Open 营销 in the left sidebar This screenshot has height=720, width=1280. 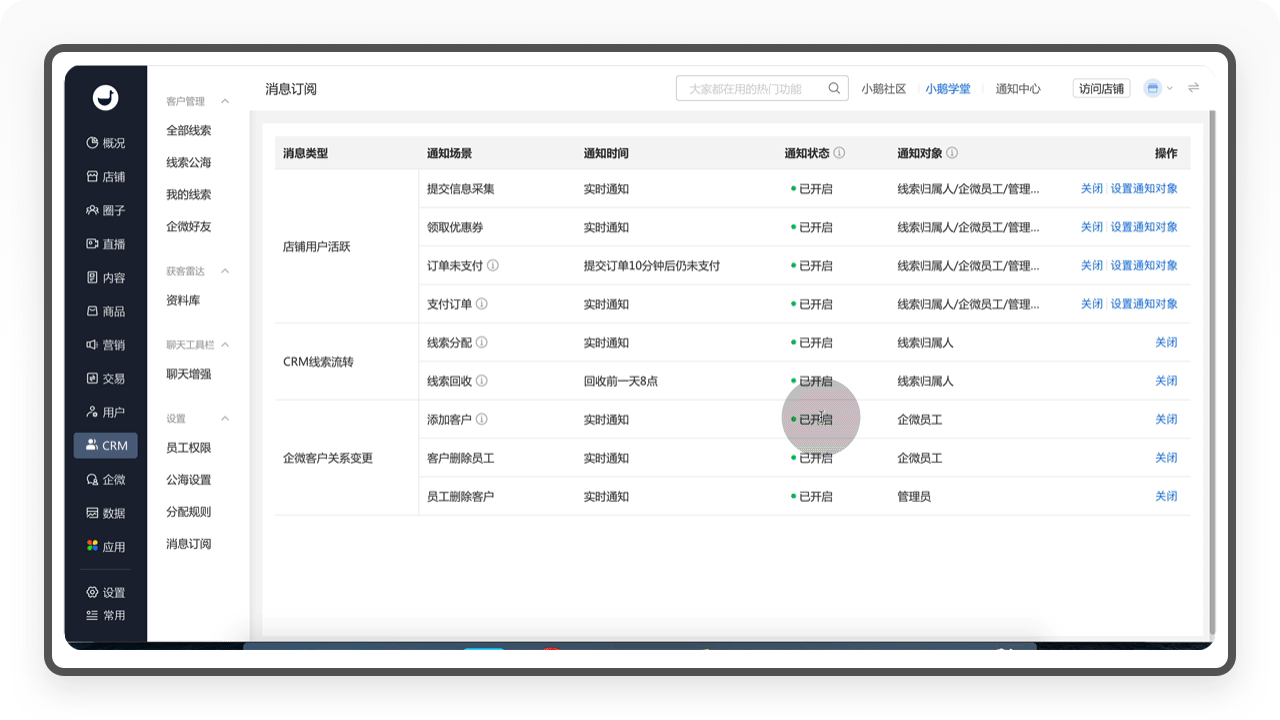pyautogui.click(x=106, y=345)
